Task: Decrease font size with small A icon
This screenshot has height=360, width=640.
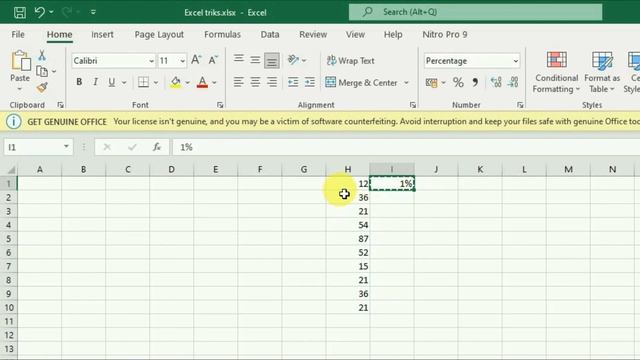Action: (213, 60)
